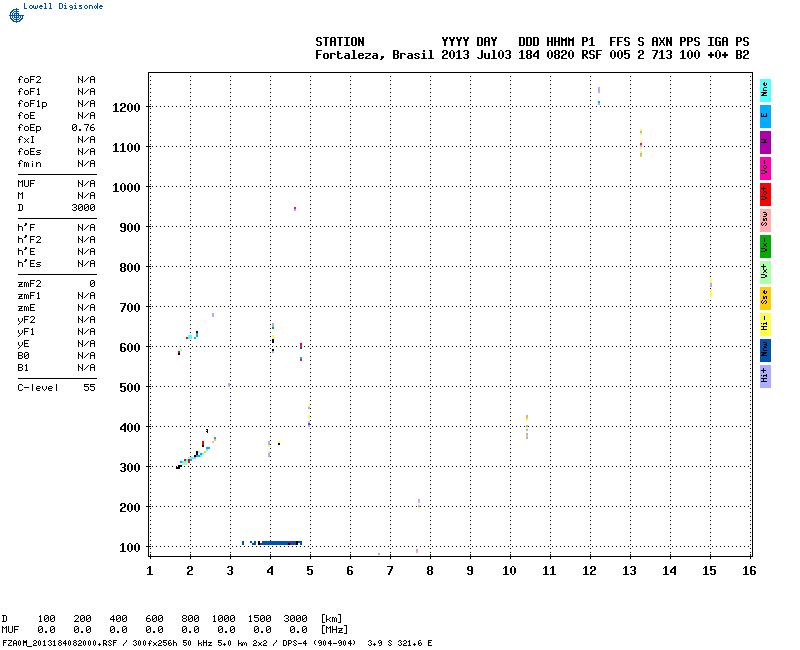This screenshot has width=800, height=650.
Task: Click the 3000 distance value in MUF table
Action: [x=295, y=618]
